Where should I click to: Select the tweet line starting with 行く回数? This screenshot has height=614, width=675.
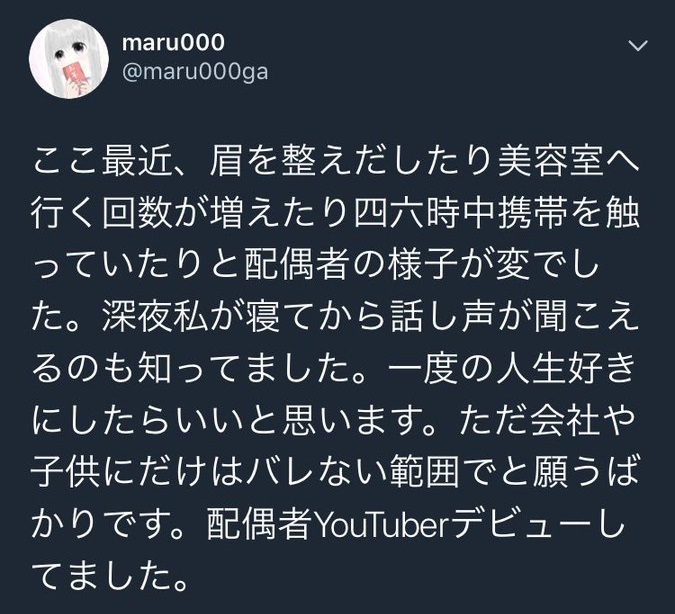pos(336,214)
